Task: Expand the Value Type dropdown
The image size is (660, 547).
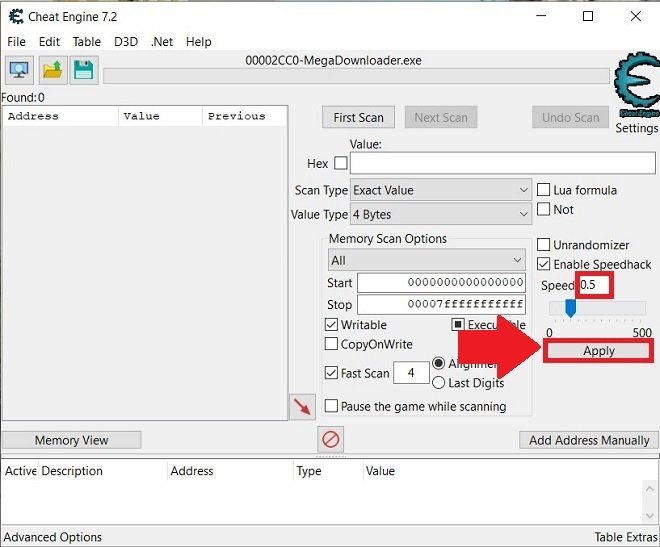Action: pyautogui.click(x=441, y=214)
